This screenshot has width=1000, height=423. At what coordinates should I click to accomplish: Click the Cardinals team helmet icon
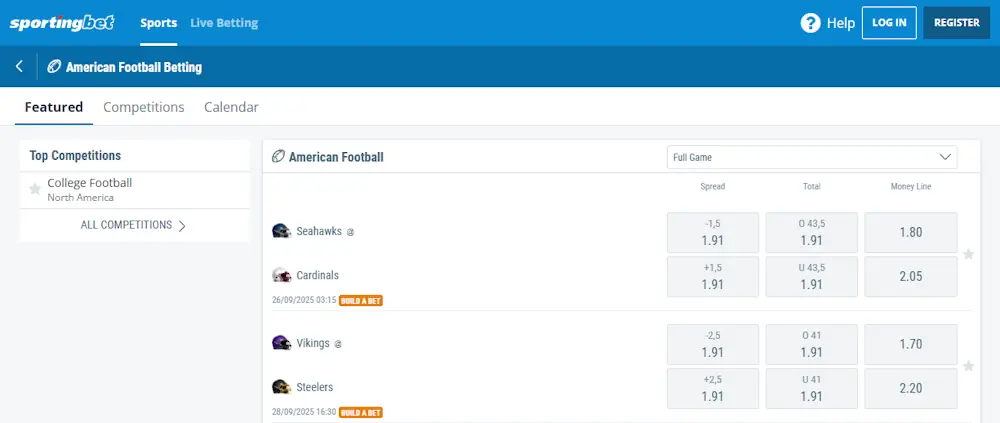[281, 275]
